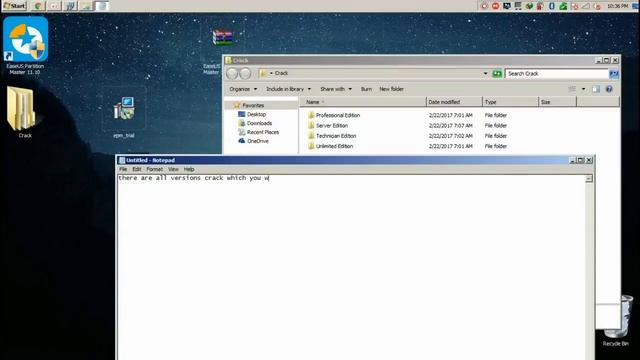Viewport: 640px width, 360px height.
Task: Maximize the Notepad window
Action: coord(580,160)
